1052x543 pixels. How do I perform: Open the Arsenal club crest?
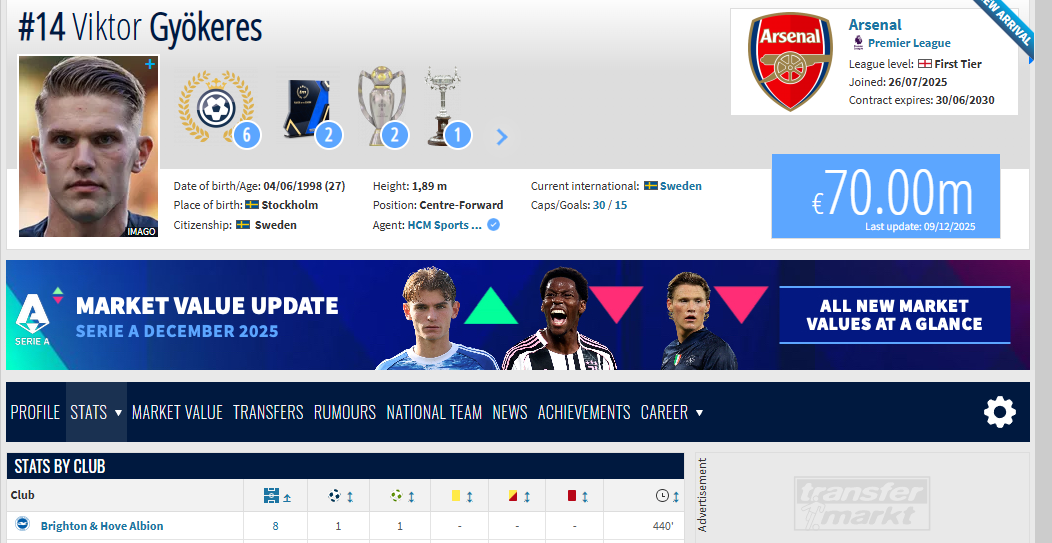[x=790, y=62]
